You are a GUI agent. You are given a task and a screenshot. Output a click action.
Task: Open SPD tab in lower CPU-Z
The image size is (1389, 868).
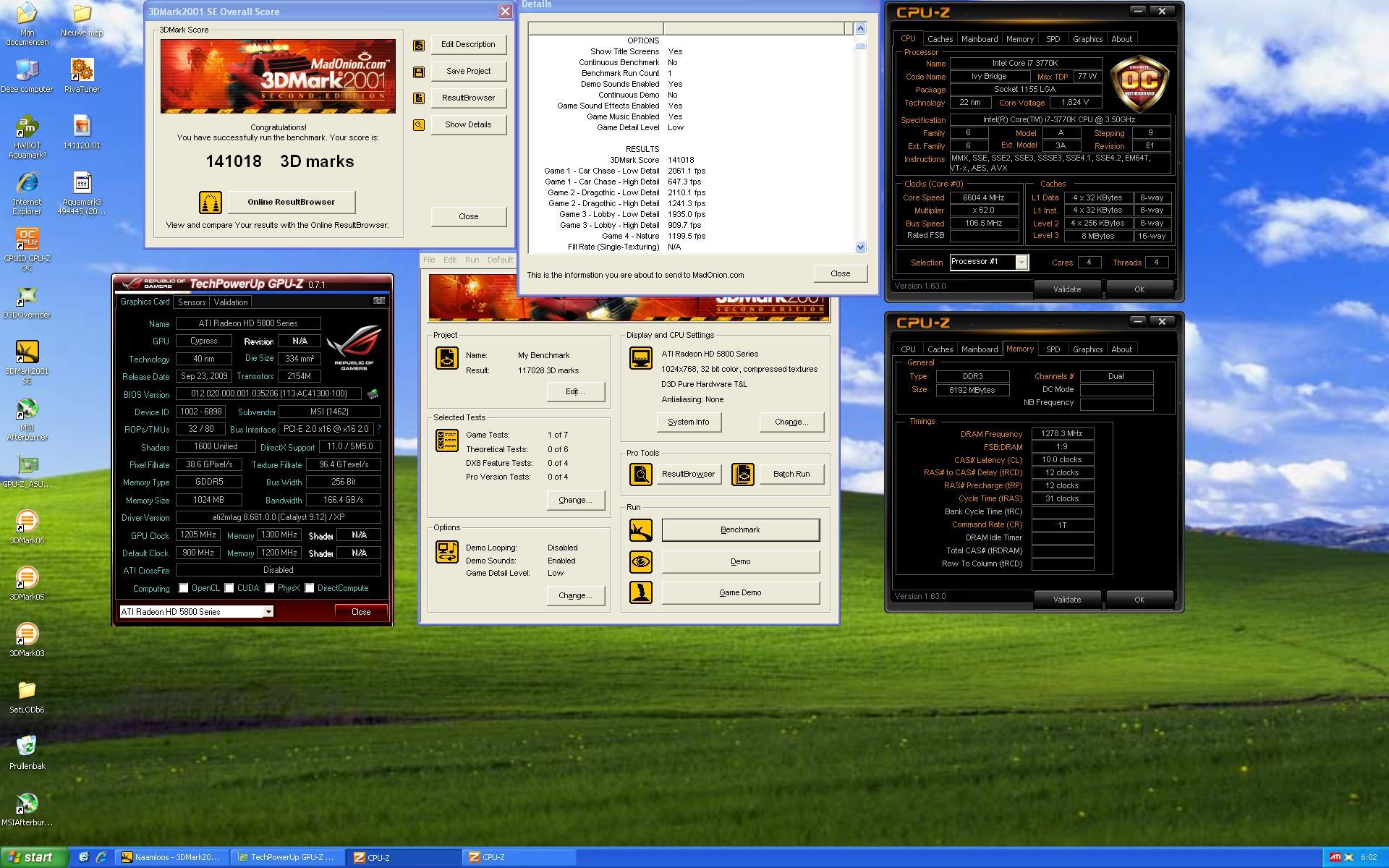[x=1053, y=349]
